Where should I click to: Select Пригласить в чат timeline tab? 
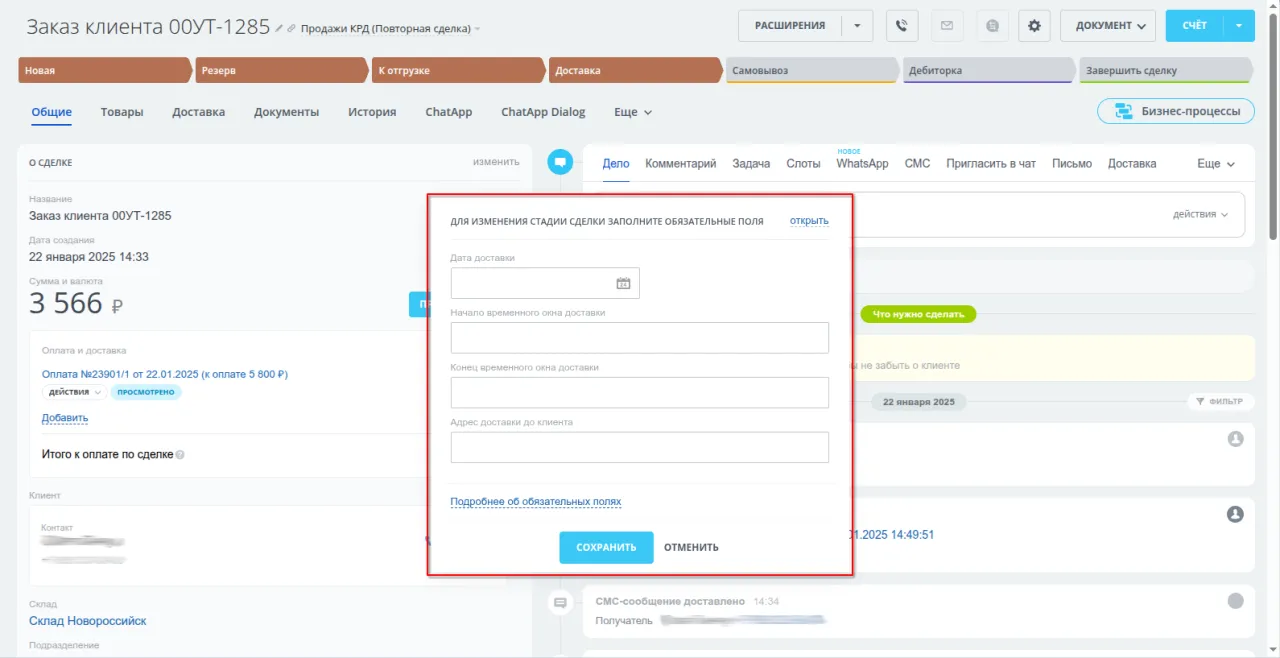991,163
